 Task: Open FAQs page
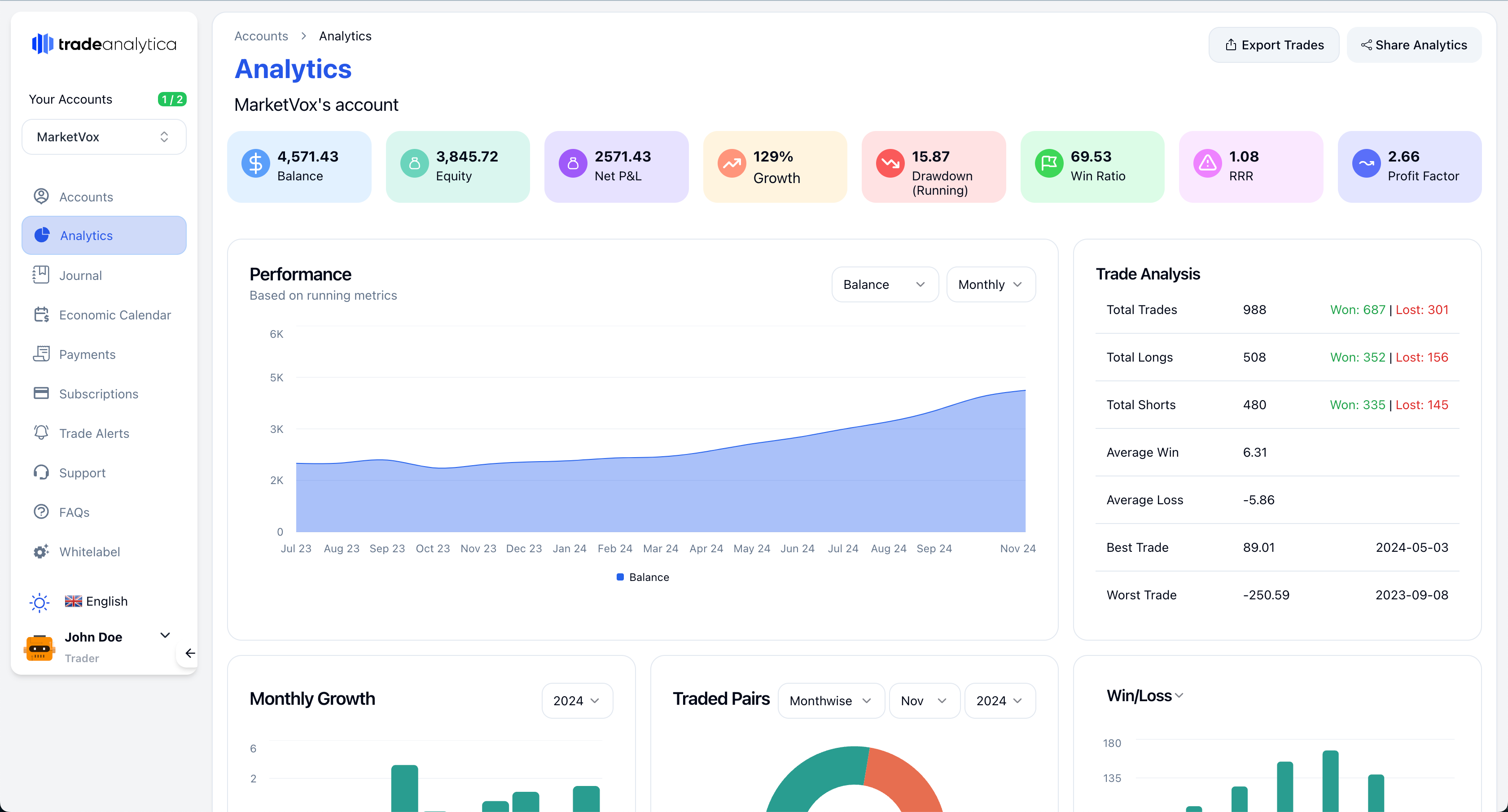coord(104,512)
